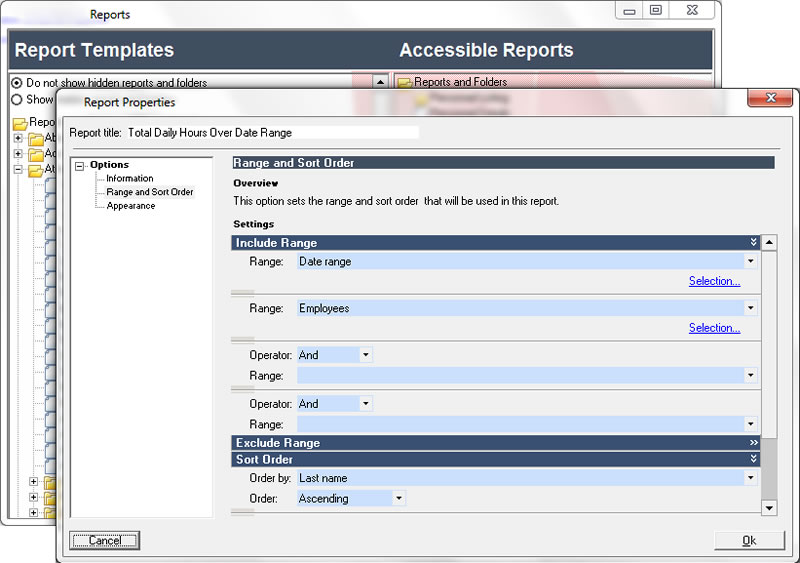Select Appearance in the Options tree

coord(131,206)
